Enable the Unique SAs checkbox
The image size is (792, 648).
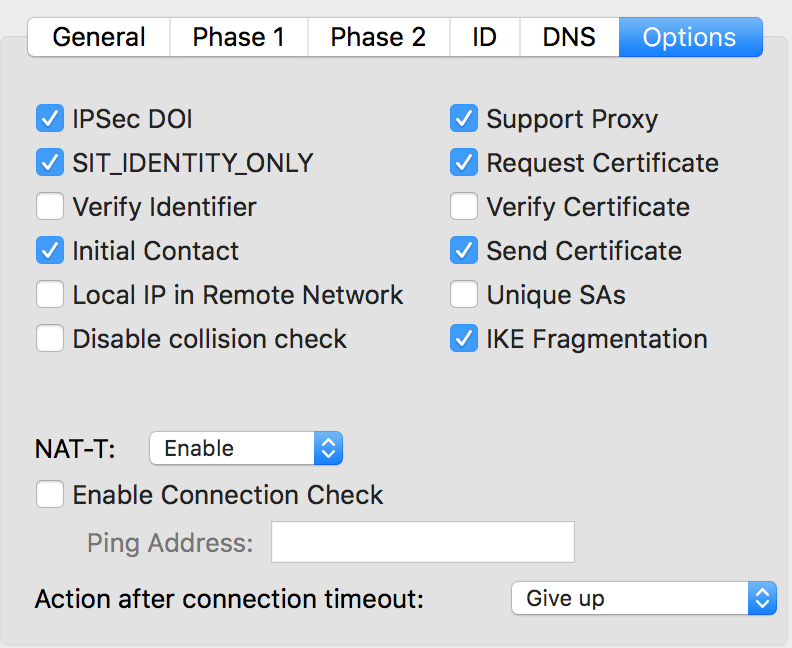tap(463, 295)
